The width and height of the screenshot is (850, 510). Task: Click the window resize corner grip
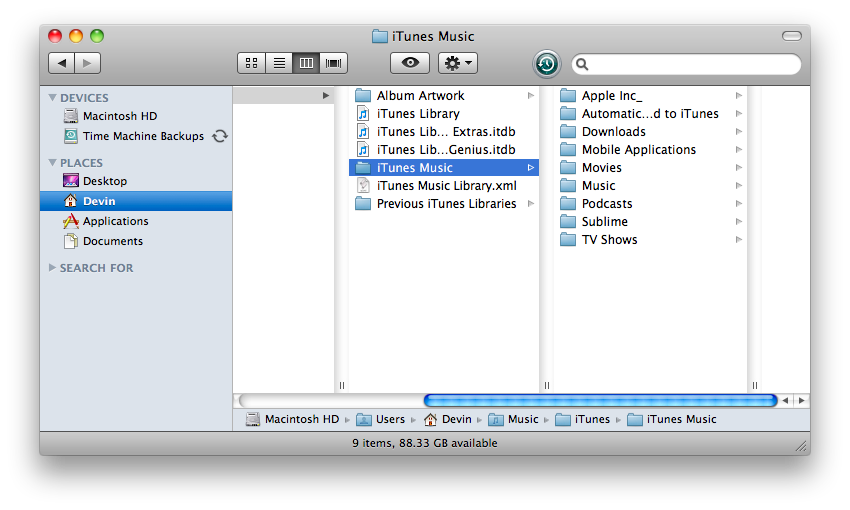pos(801,446)
